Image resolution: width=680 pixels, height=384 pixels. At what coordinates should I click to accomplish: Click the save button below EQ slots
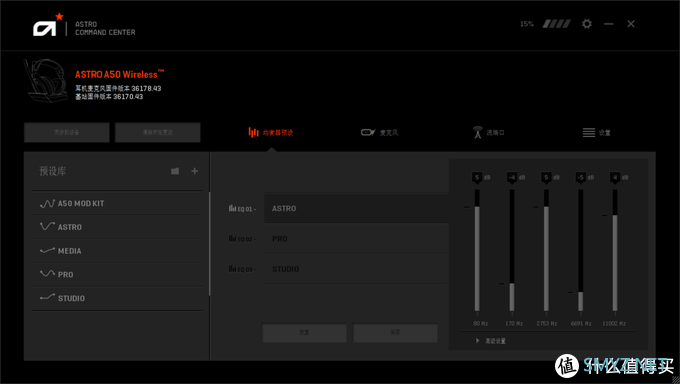point(395,332)
